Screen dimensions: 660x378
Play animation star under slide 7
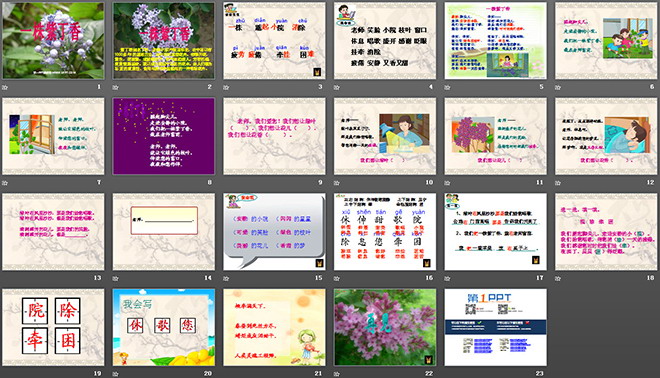(x=5, y=183)
